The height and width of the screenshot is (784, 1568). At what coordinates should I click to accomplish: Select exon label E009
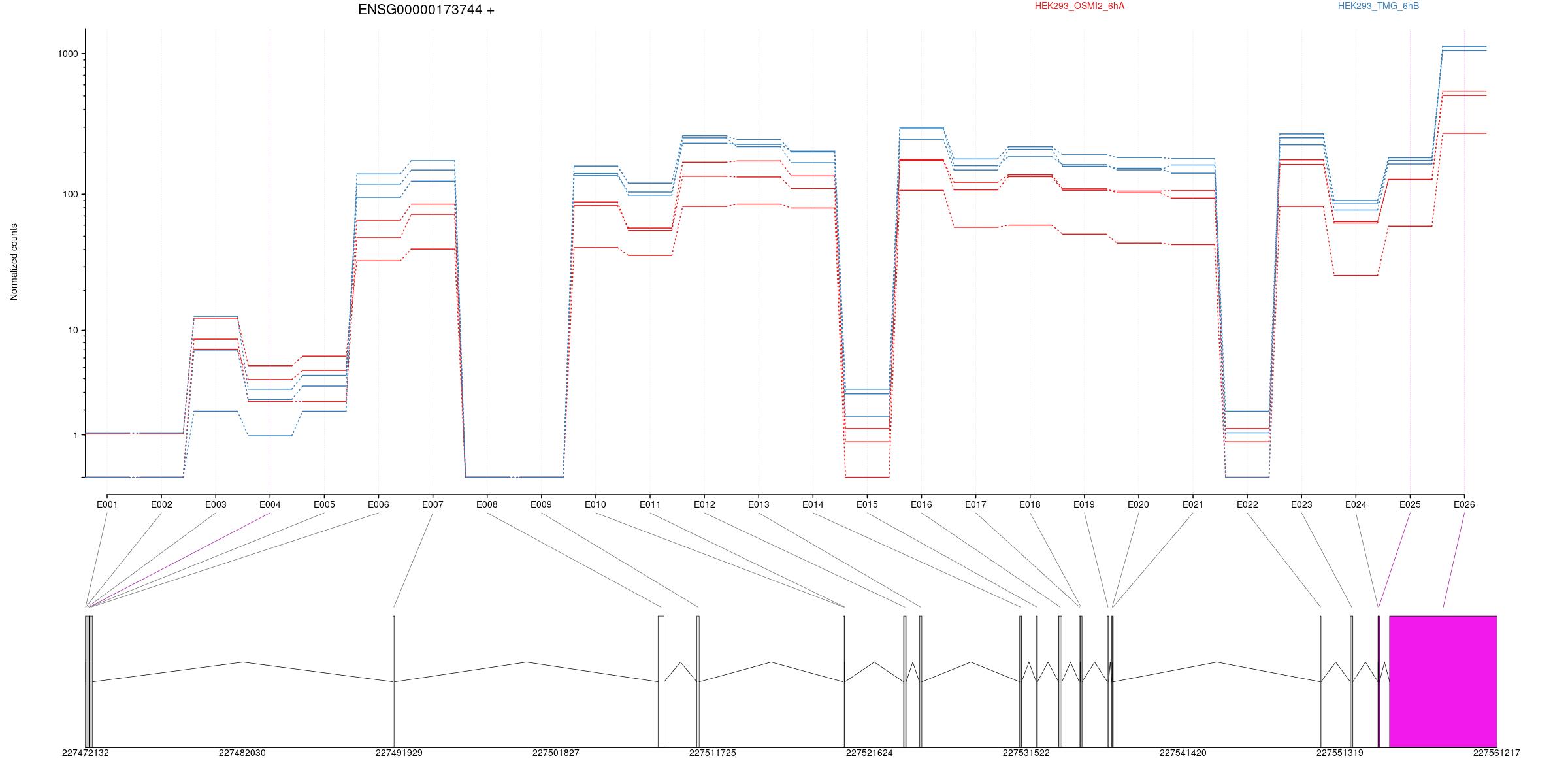[541, 504]
